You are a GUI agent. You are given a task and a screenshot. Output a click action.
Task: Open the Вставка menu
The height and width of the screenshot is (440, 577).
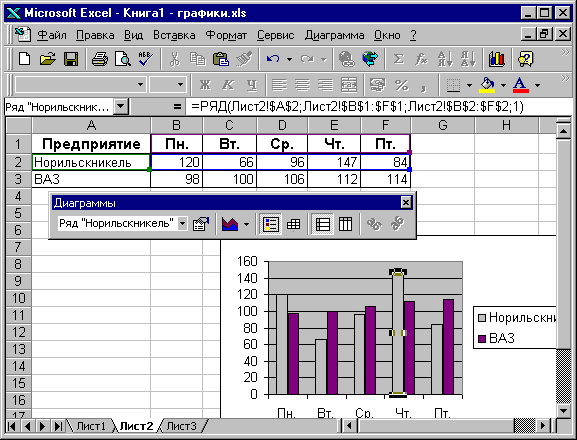click(x=174, y=35)
